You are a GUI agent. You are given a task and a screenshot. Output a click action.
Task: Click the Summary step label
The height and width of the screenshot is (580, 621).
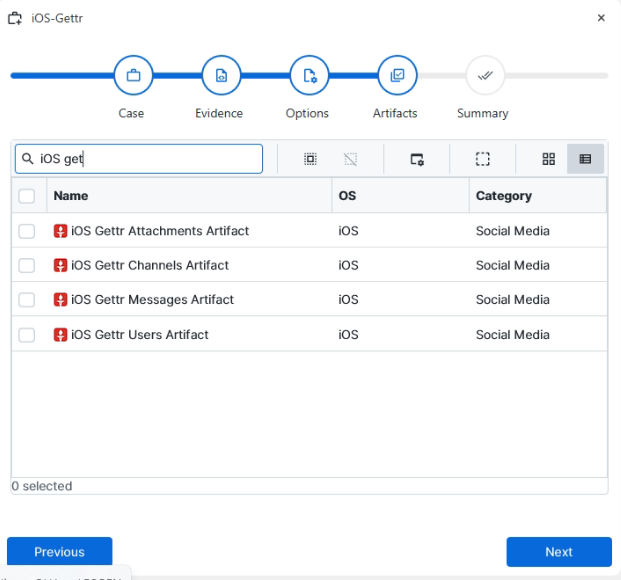click(483, 113)
